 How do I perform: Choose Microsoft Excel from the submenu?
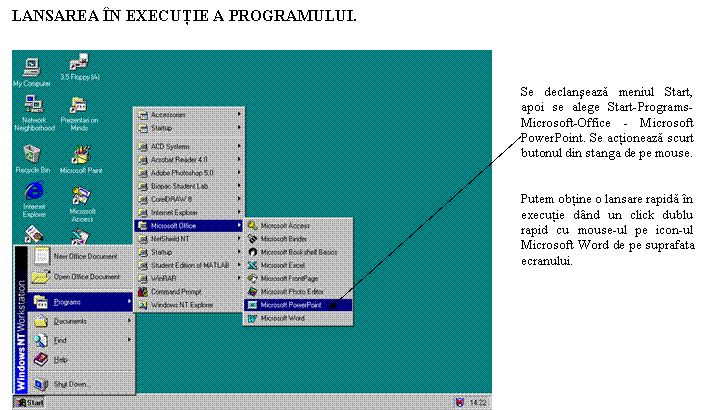point(282,265)
